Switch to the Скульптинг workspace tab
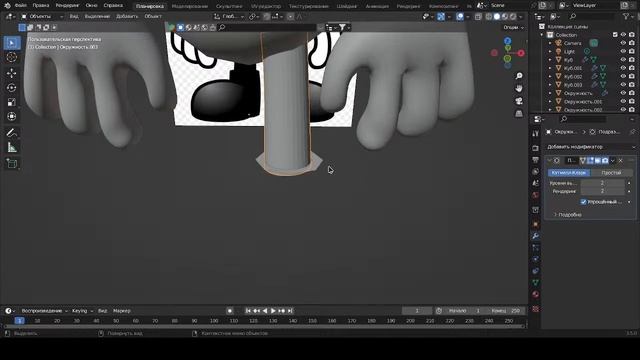The height and width of the screenshot is (360, 640). coord(229,6)
